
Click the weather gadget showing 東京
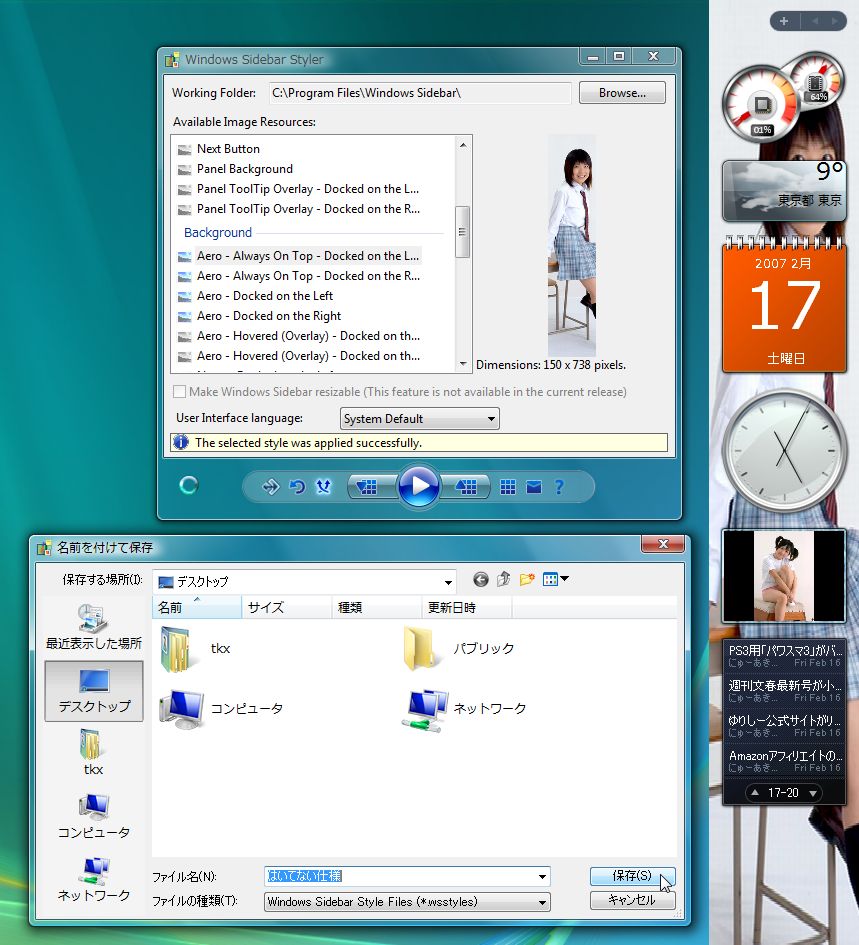[x=784, y=190]
